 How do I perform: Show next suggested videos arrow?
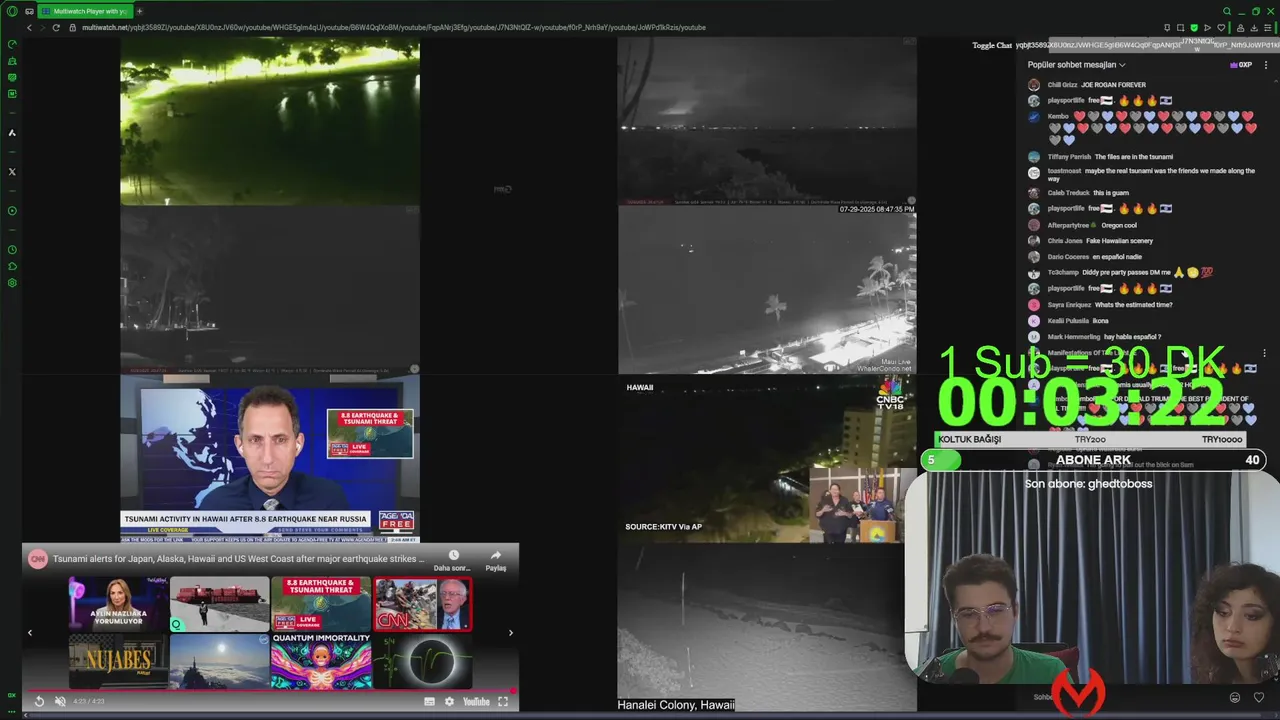(x=511, y=632)
